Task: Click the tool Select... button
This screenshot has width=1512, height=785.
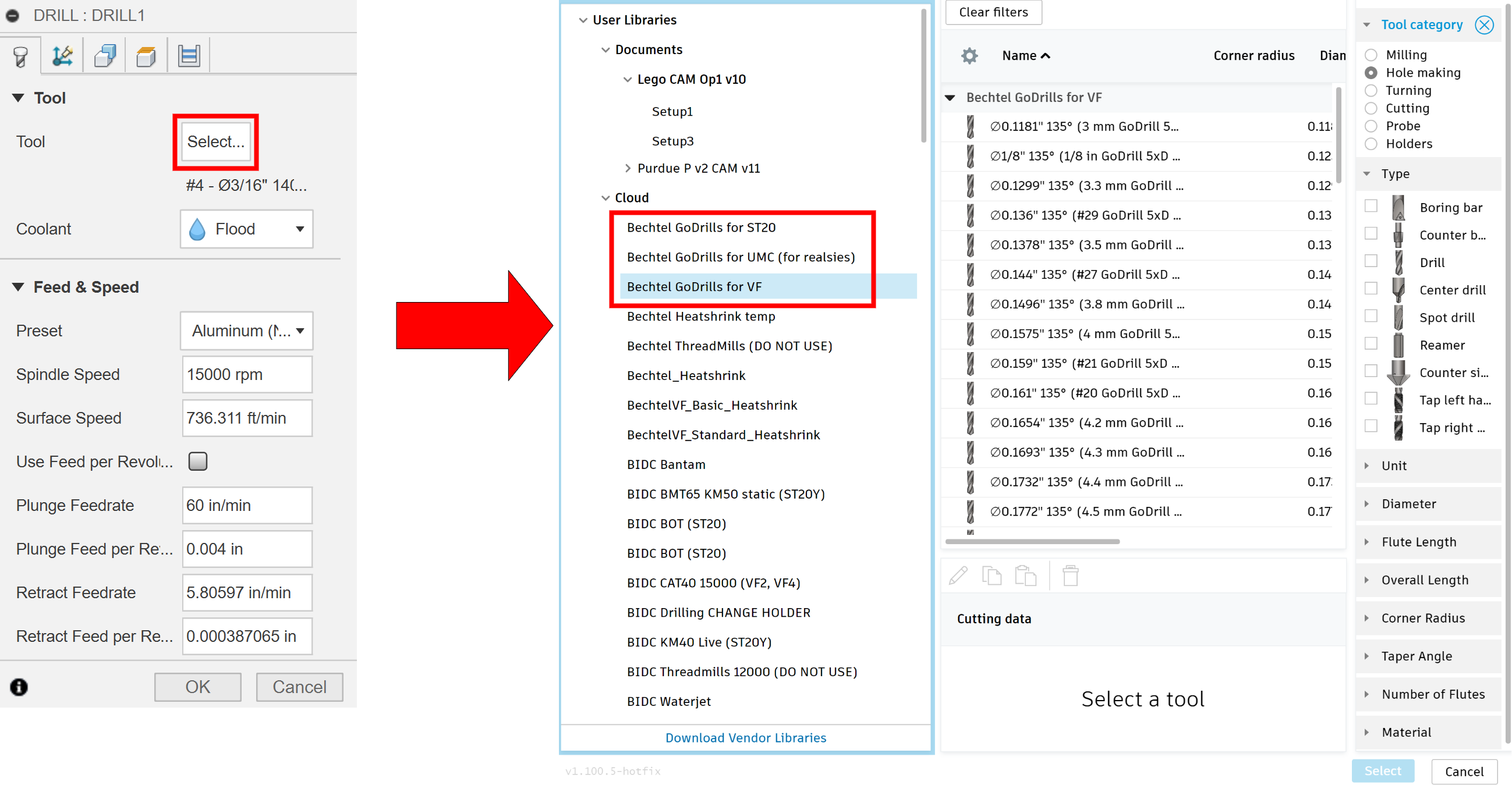Action: tap(215, 142)
